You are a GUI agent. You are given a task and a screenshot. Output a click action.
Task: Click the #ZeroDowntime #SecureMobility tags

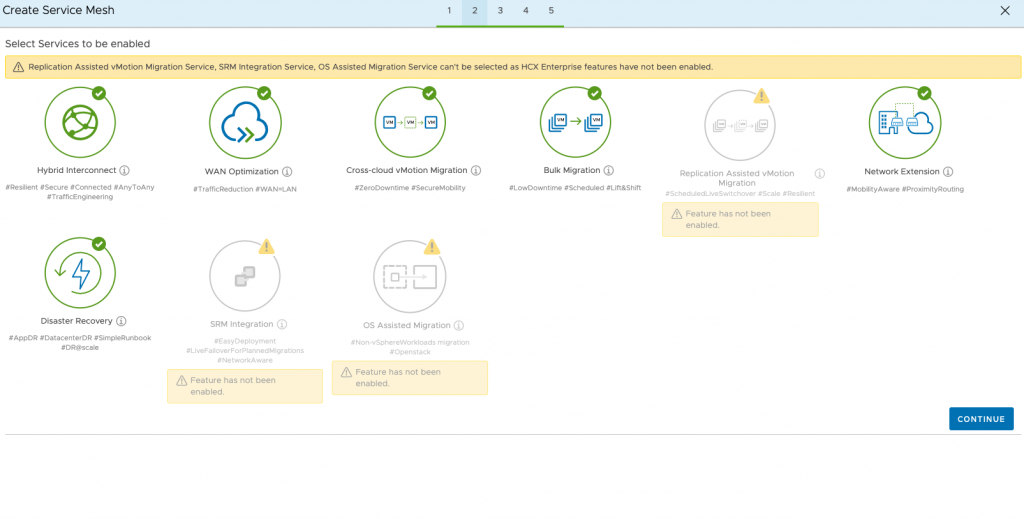point(410,188)
